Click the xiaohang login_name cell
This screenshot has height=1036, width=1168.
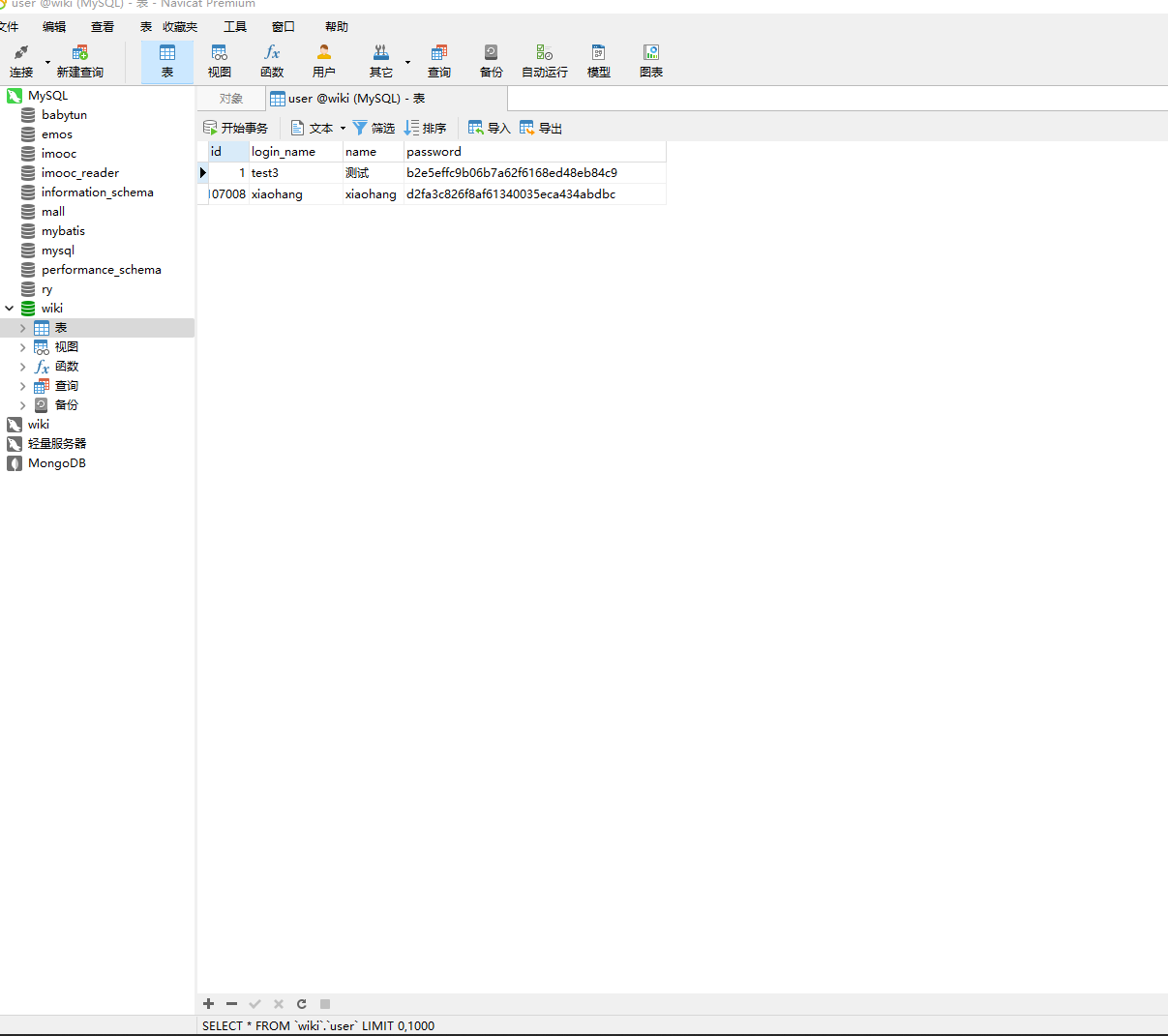296,194
